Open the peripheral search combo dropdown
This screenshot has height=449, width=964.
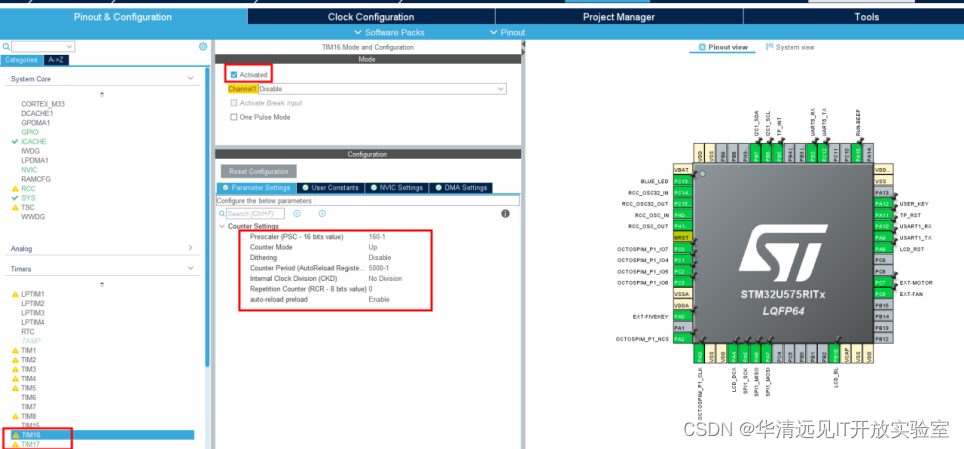coord(69,46)
